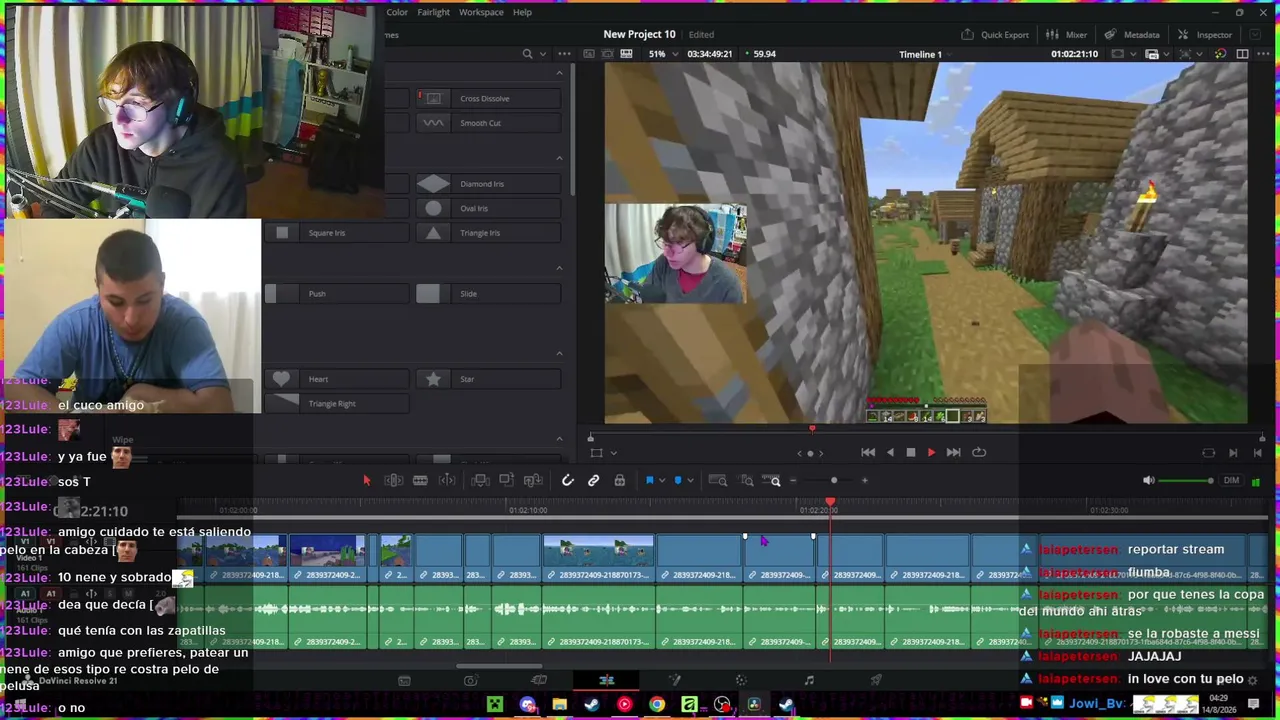Select the Push transition
This screenshot has width=1280, height=720.
(336, 294)
